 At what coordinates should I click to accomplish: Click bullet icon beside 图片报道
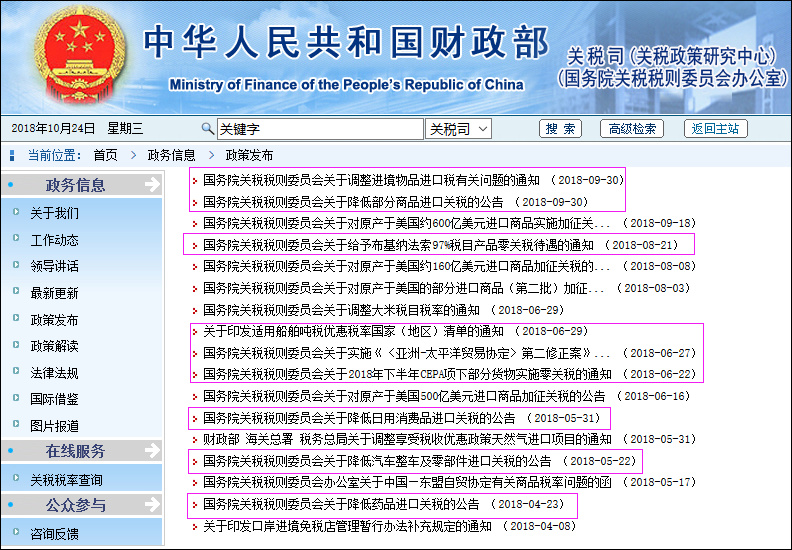coord(16,424)
